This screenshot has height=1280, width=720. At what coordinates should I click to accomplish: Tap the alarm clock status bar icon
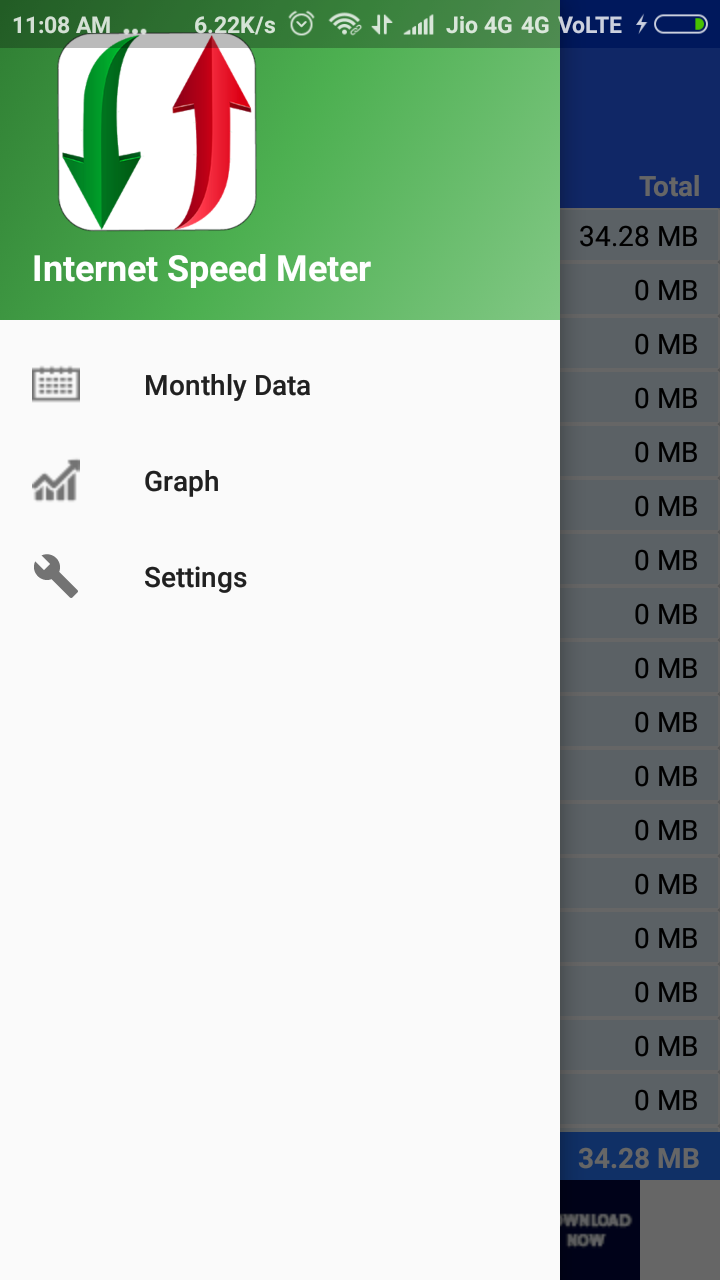[x=303, y=22]
